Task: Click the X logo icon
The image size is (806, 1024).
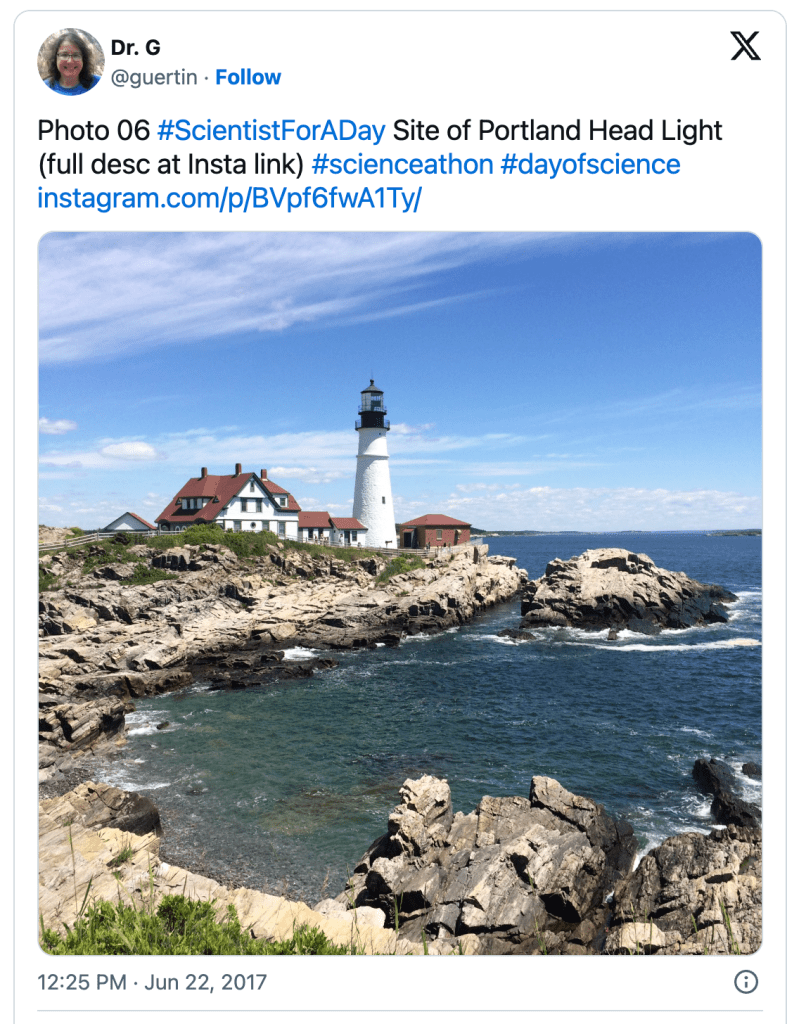Action: click(745, 46)
